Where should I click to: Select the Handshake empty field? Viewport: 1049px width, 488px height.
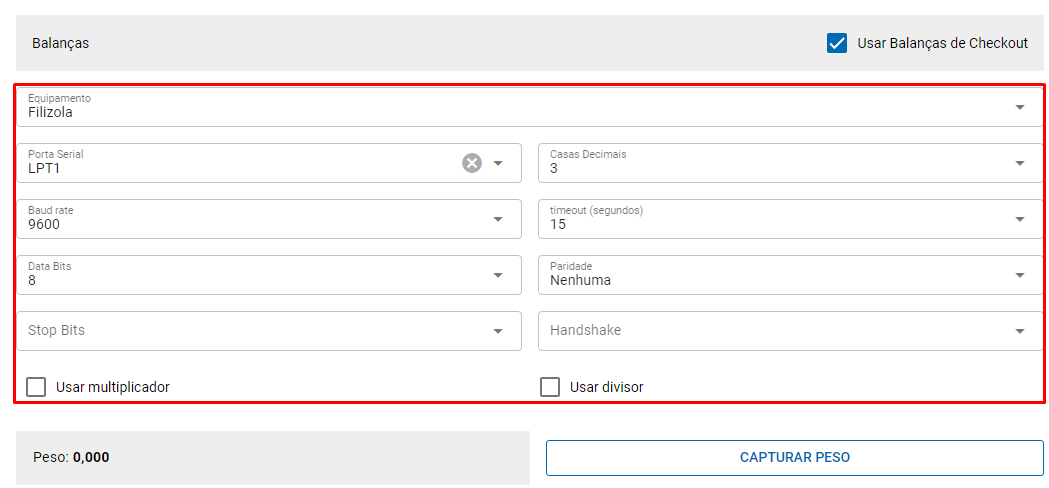770,331
